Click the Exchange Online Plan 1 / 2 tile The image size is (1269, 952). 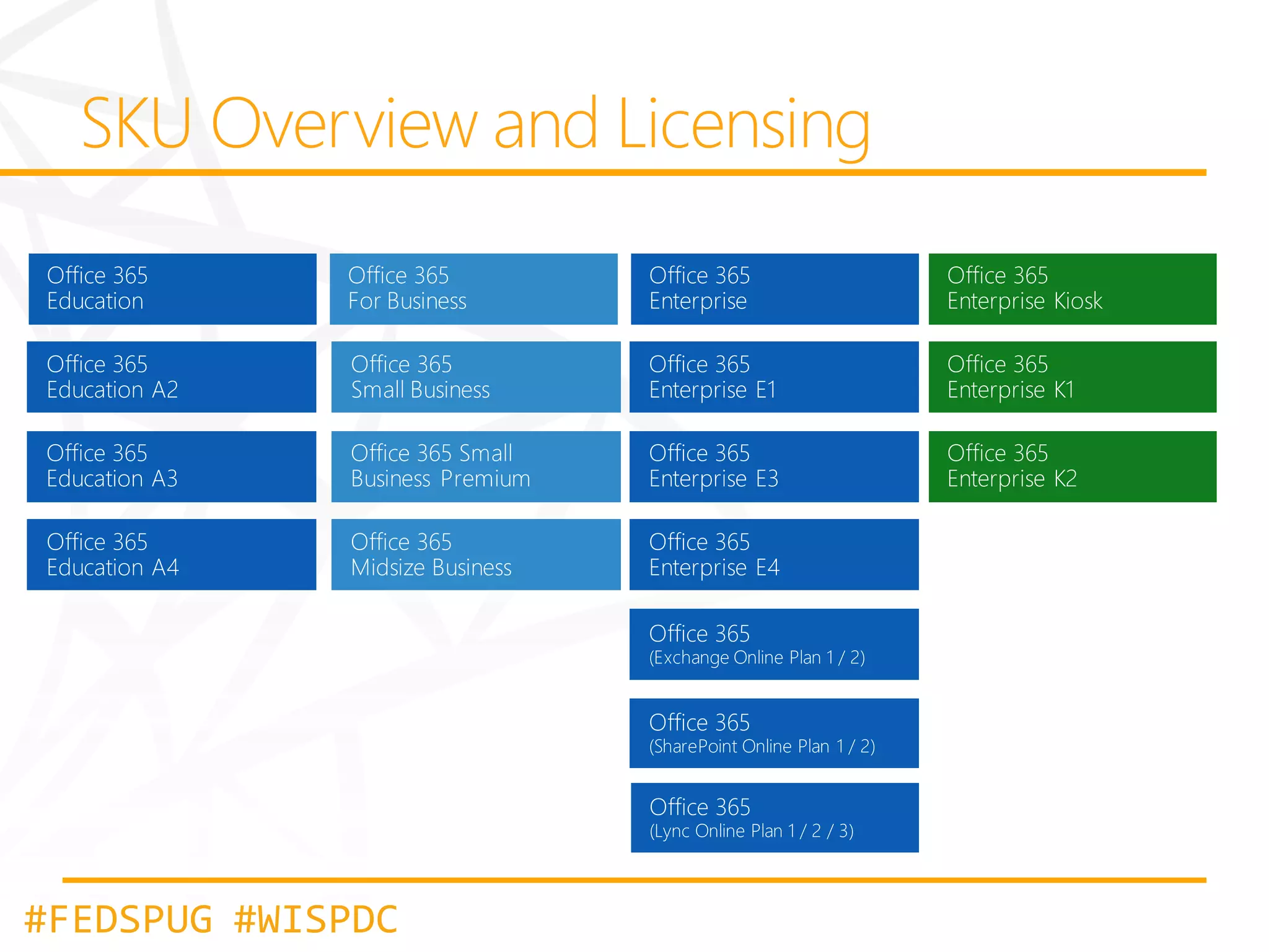(774, 644)
